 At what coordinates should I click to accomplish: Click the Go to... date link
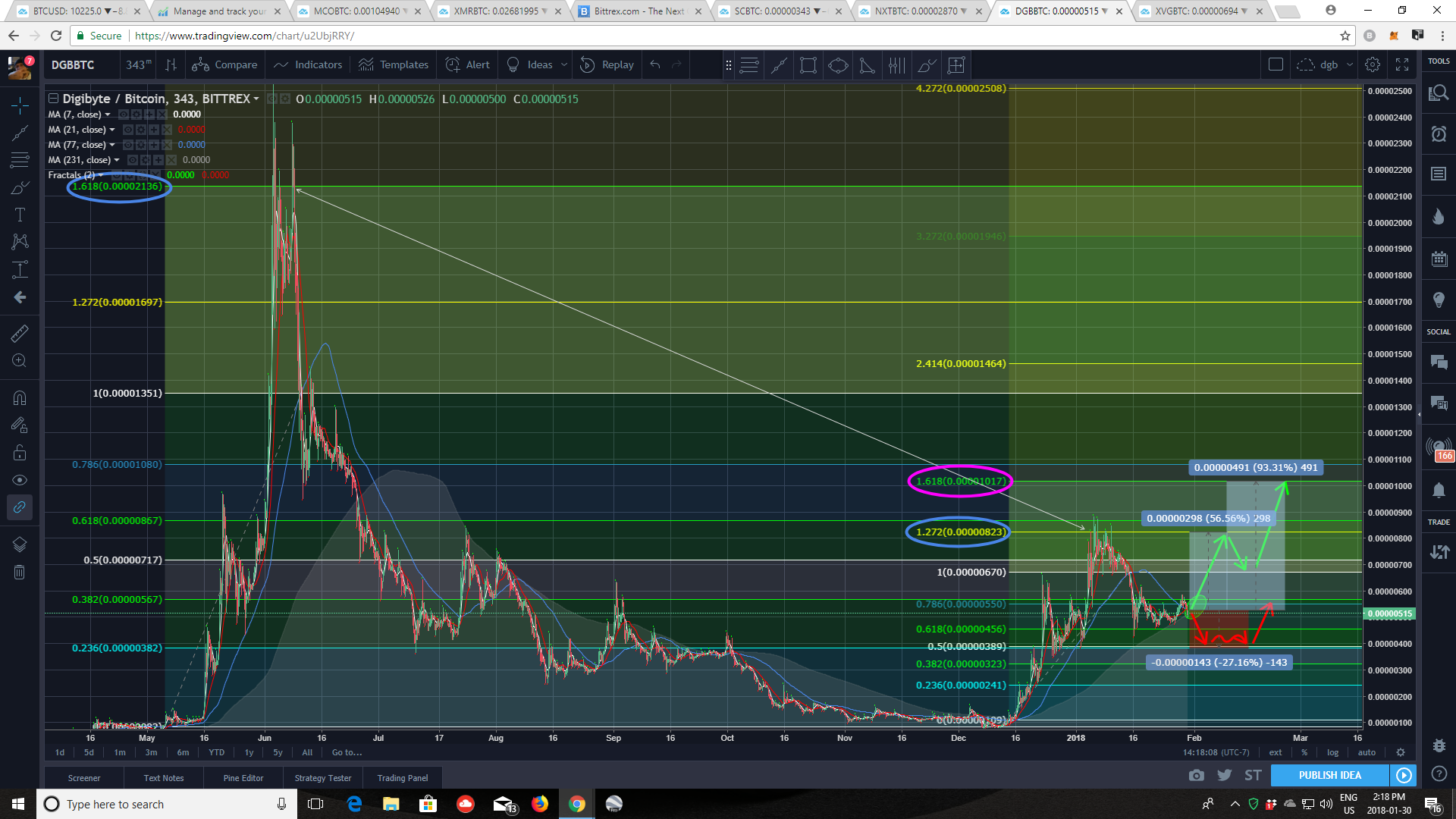347,753
